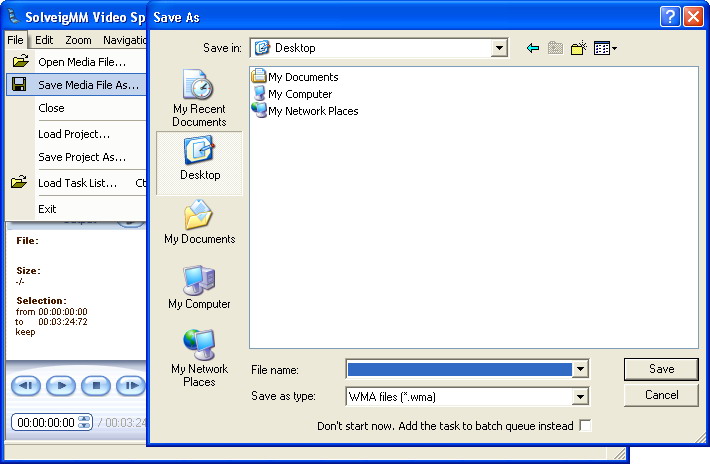The width and height of the screenshot is (710, 464).
Task: Close the Save As dialog
Action: click(693, 17)
